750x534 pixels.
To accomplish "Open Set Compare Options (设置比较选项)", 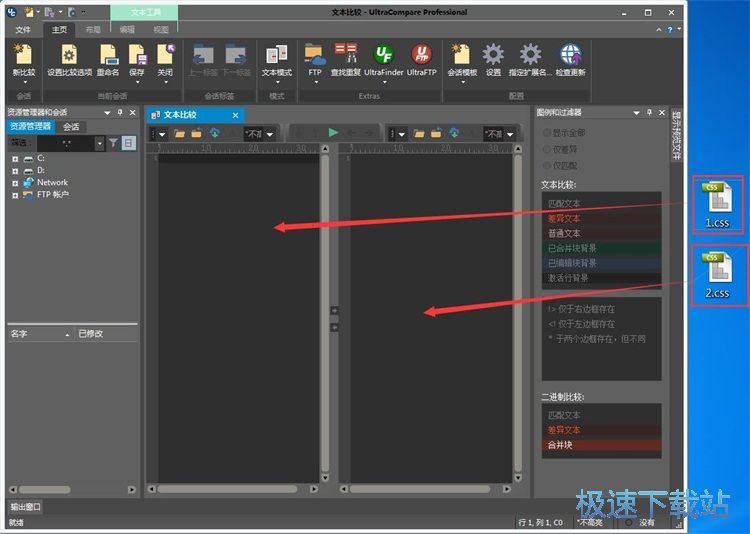I will [x=69, y=58].
